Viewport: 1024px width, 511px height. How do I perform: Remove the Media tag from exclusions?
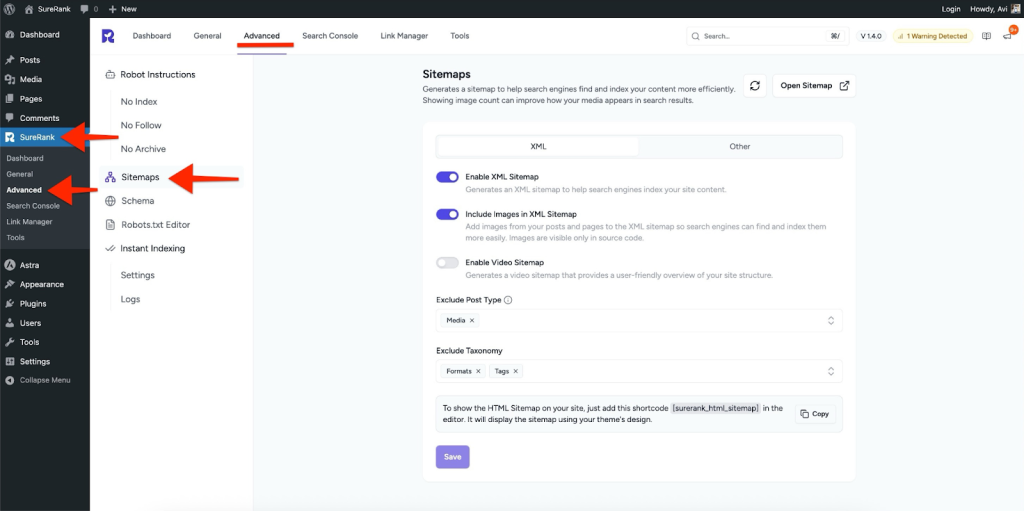pyautogui.click(x=473, y=320)
